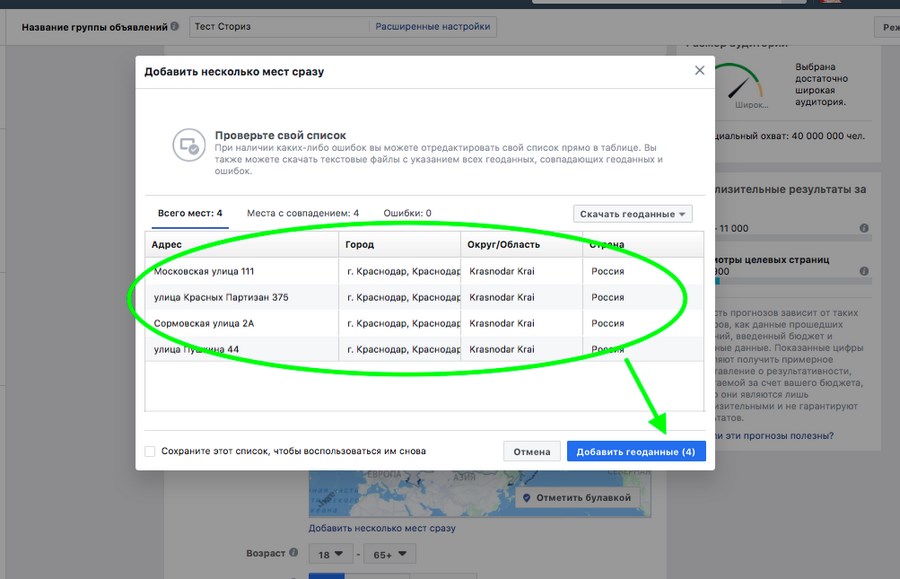The image size is (900, 579).
Task: Click ad set name field Тест Сториз
Action: 281,26
